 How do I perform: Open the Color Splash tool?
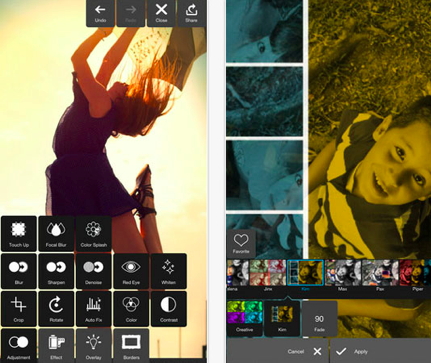[x=94, y=234]
